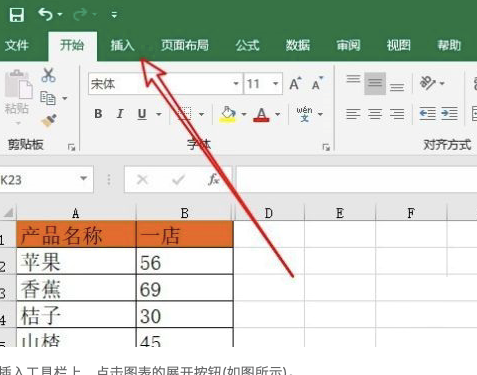477x375 pixels.
Task: Toggle Italic formatting
Action: coord(120,114)
